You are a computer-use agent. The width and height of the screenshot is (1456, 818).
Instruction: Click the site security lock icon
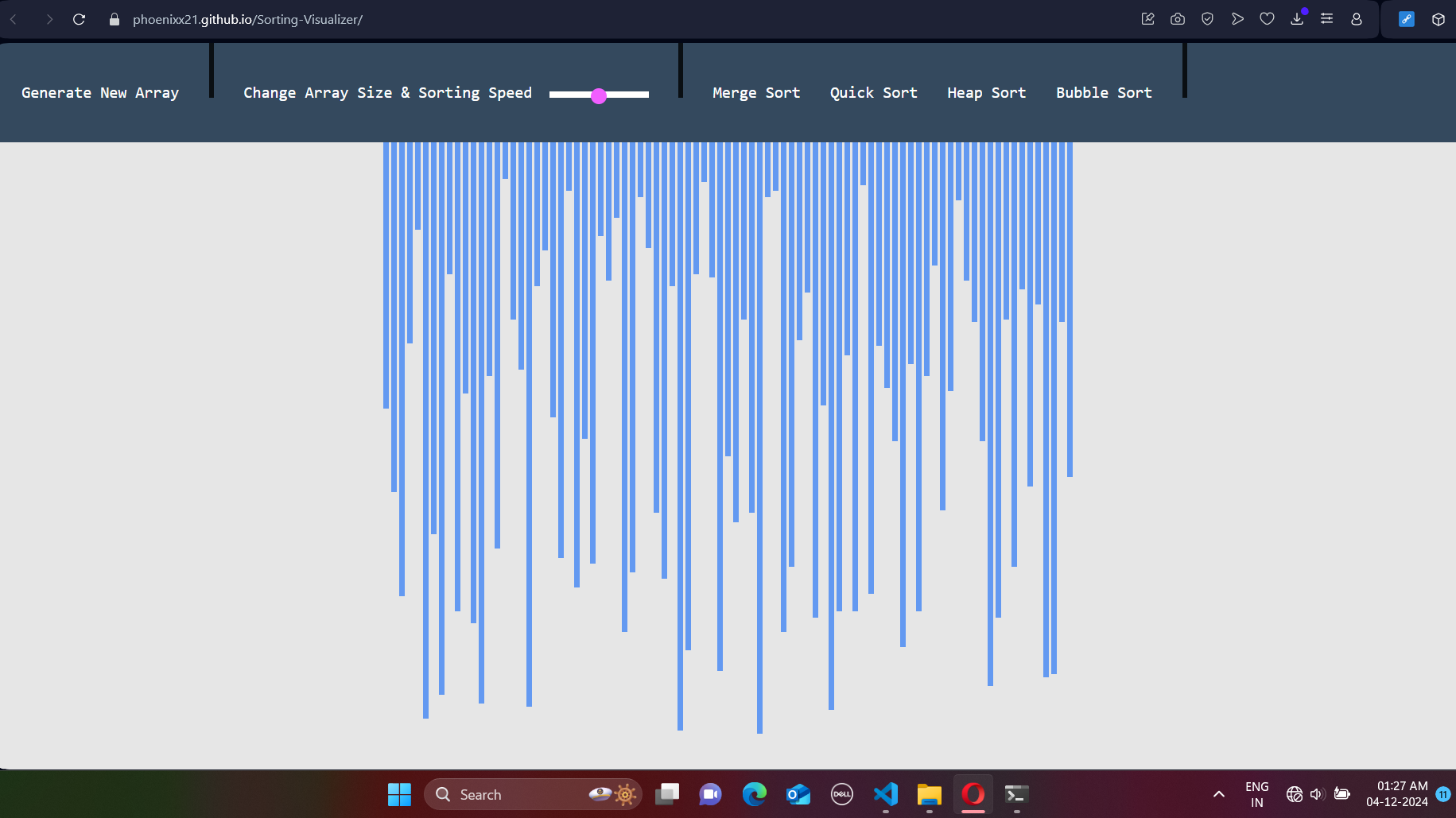114,19
